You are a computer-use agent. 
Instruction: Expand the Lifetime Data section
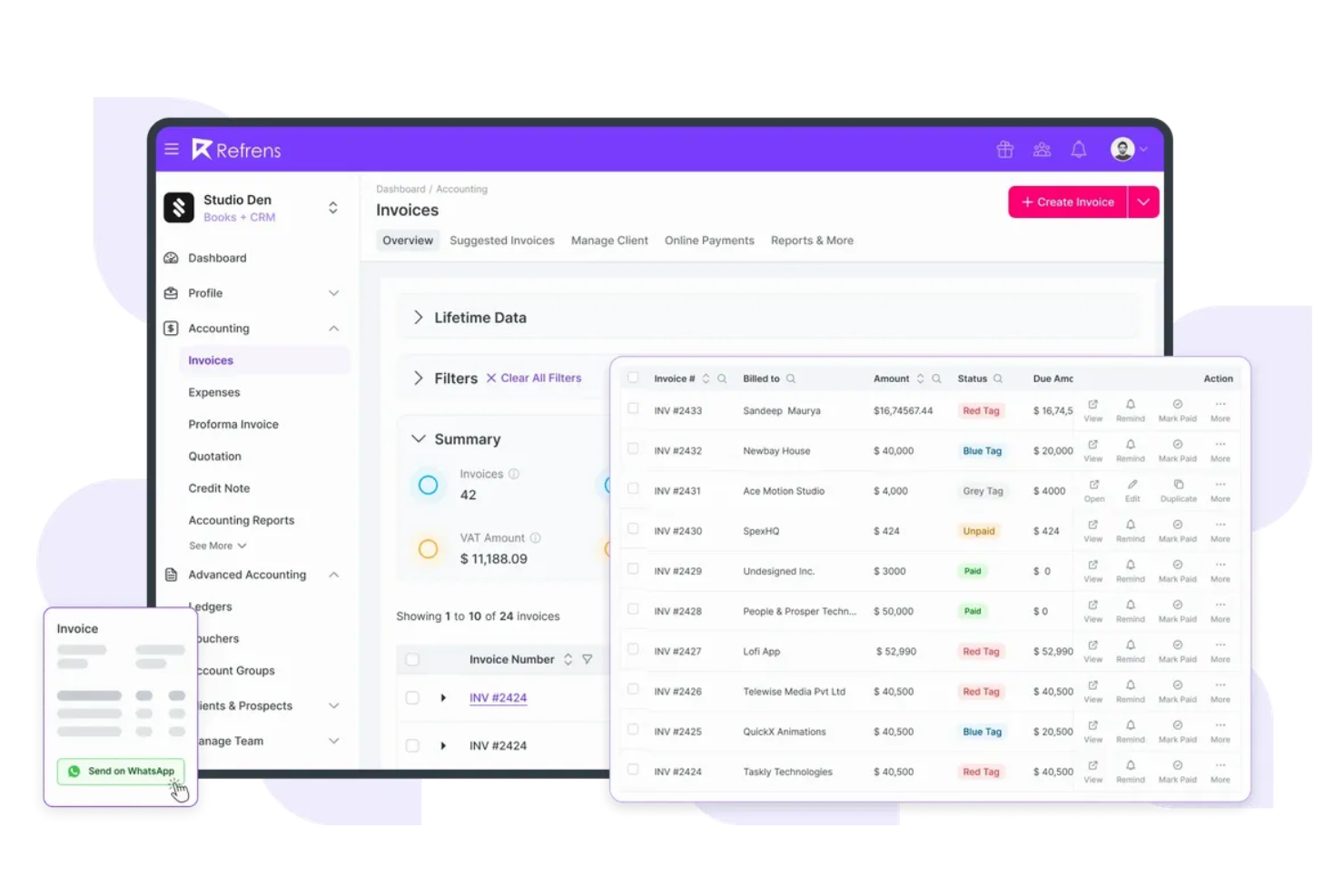419,317
